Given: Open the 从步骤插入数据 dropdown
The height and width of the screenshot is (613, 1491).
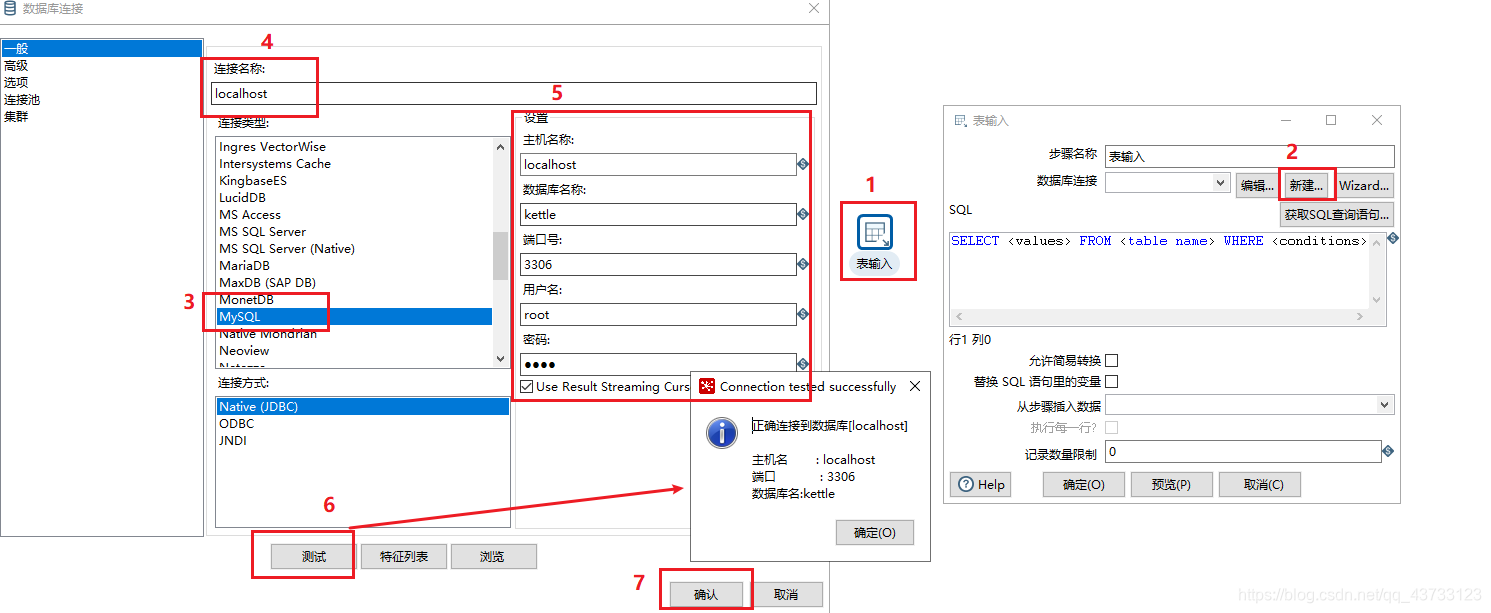Looking at the screenshot, I should coord(1385,405).
